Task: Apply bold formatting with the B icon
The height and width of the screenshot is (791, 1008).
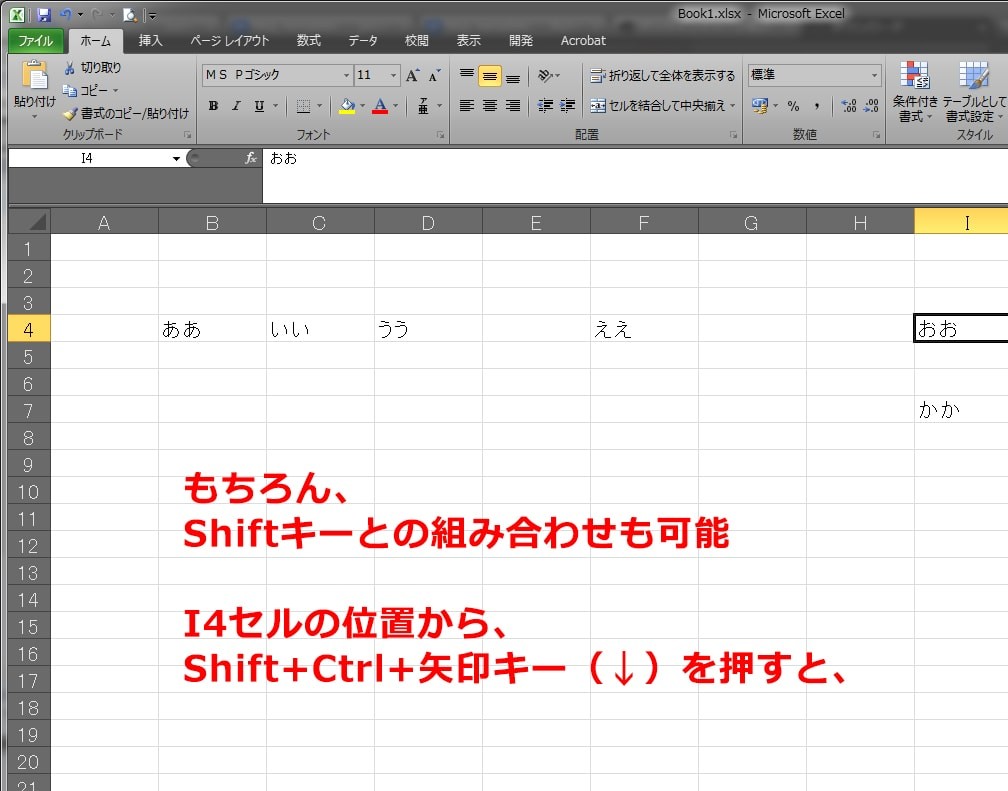Action: (x=213, y=105)
